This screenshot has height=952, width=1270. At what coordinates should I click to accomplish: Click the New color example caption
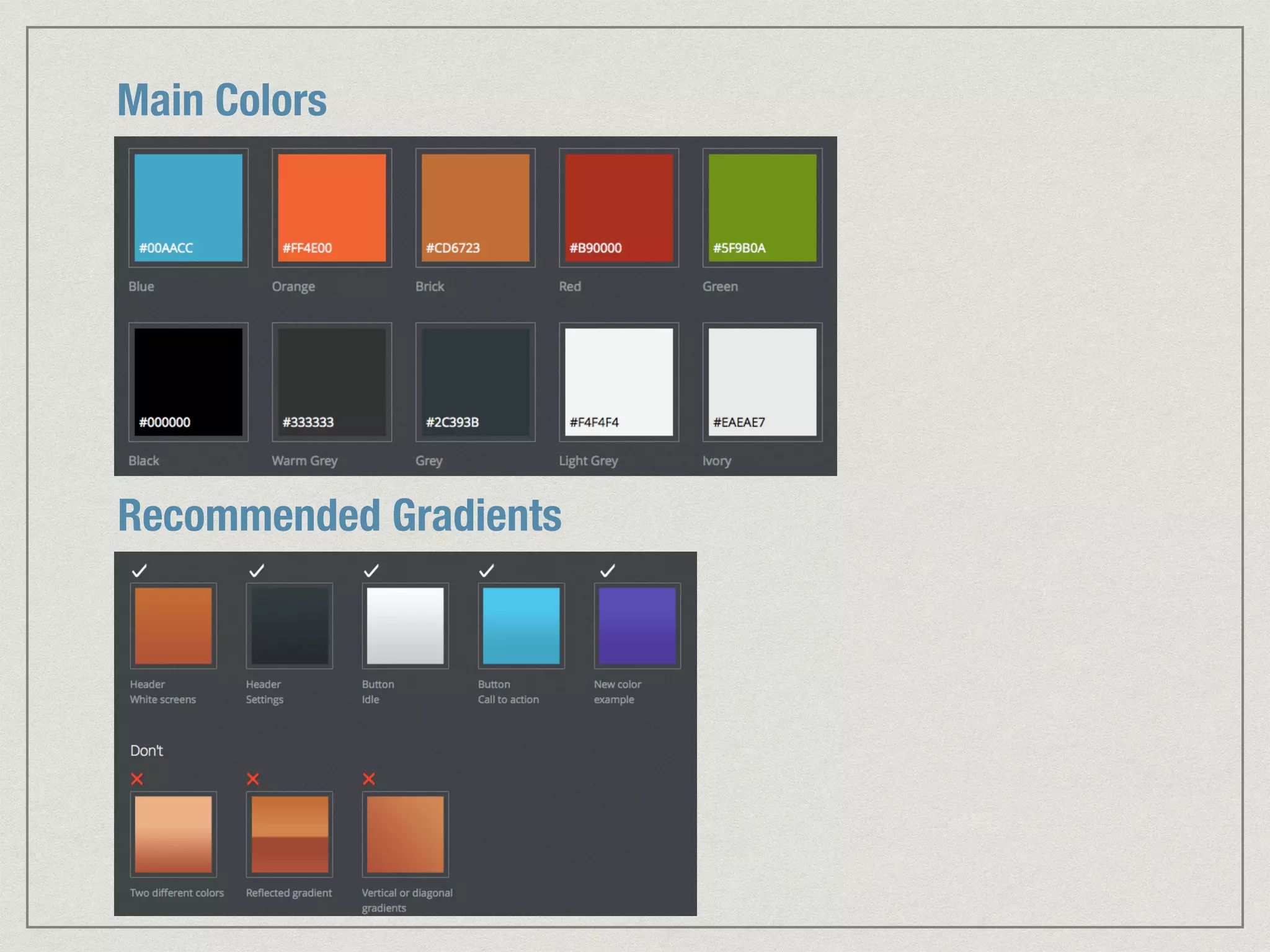click(x=618, y=692)
